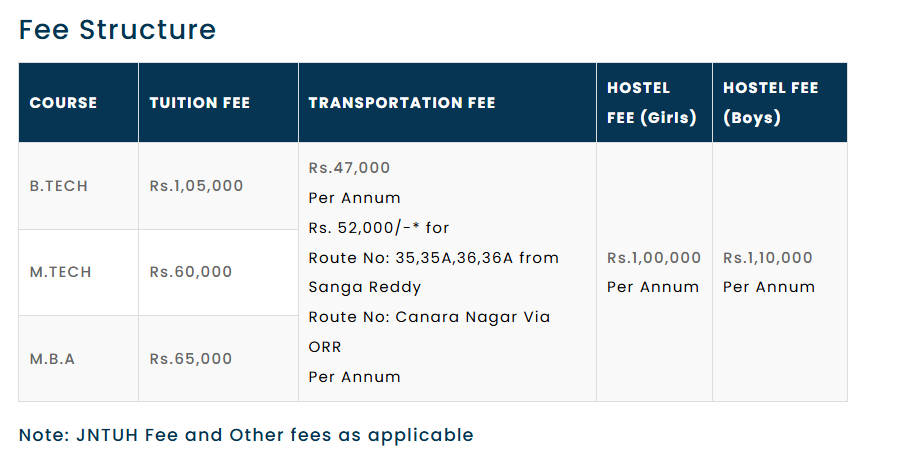
Task: Select the M.B.A course cell
Action: 52,358
